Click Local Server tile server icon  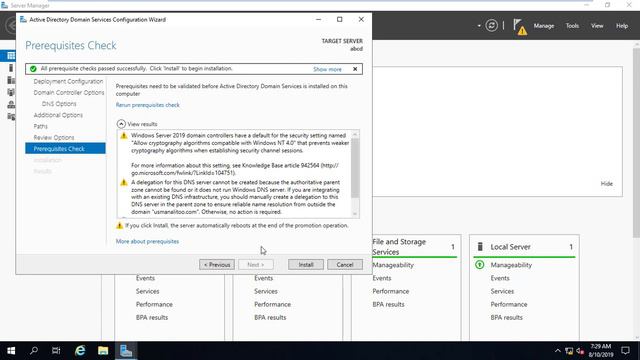coord(480,247)
